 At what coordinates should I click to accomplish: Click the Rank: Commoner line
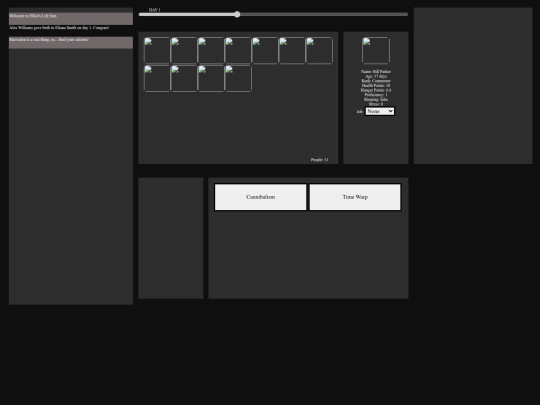(x=376, y=81)
